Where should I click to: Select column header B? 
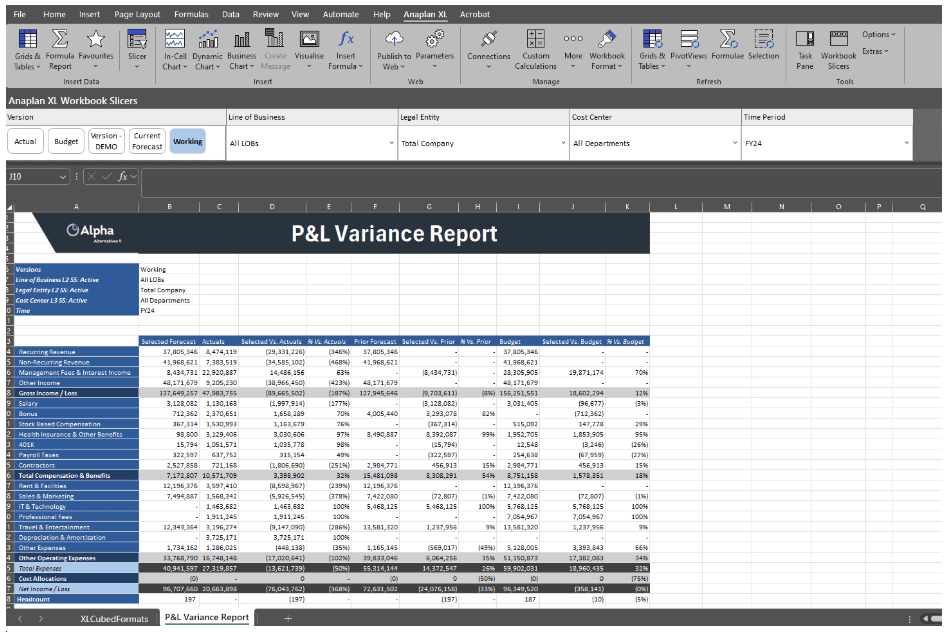[169, 207]
